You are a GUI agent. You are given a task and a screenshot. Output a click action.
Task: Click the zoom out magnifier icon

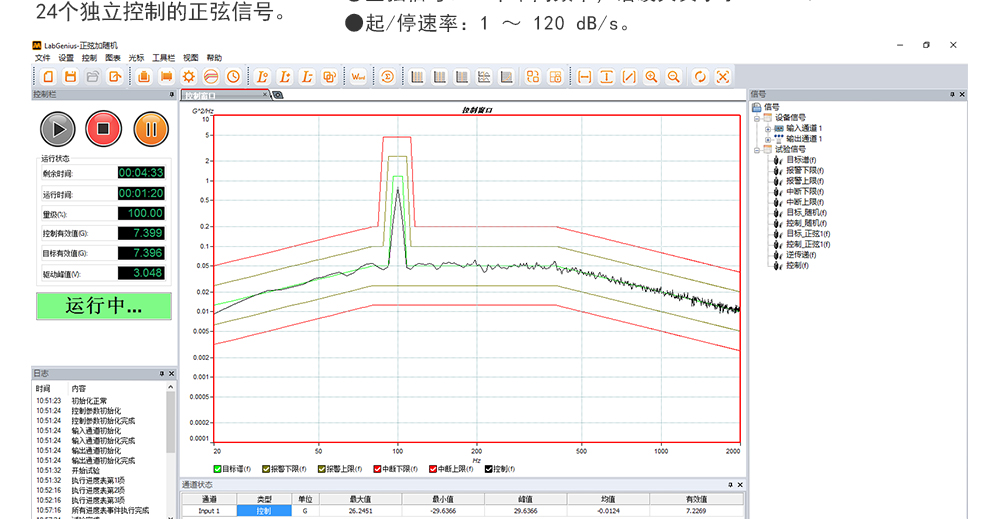point(673,77)
